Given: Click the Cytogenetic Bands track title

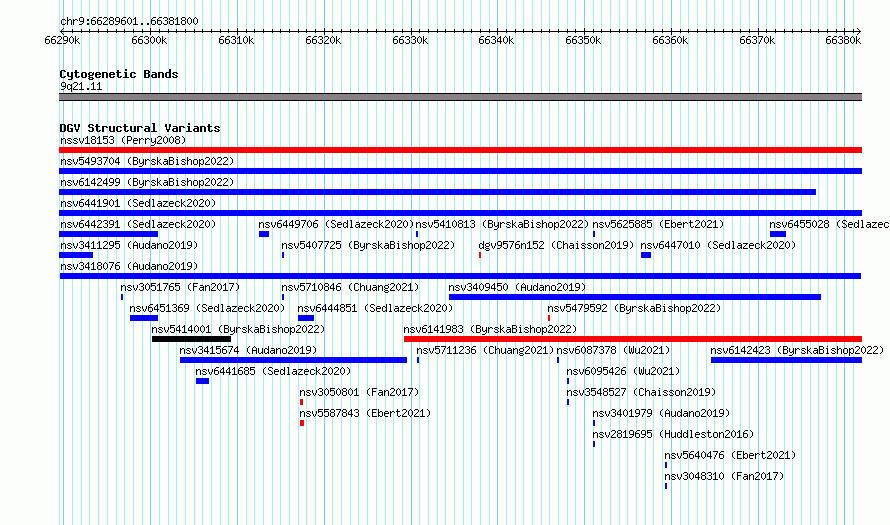Looking at the screenshot, I should [x=119, y=74].
